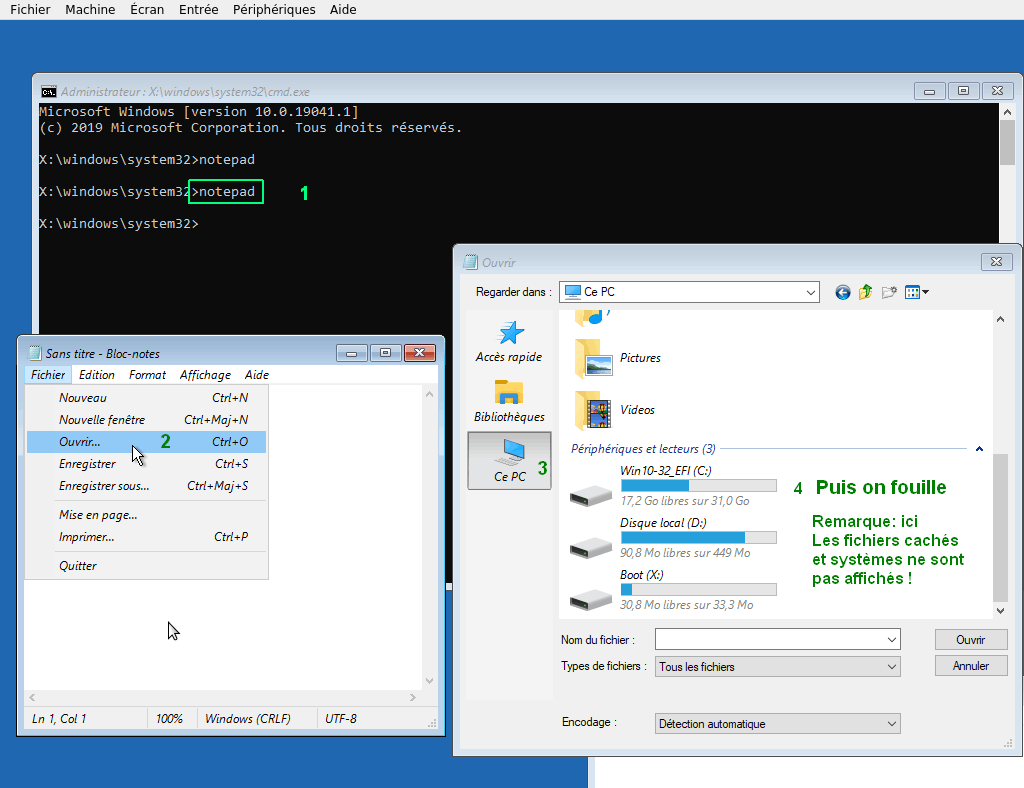Click the Annuler button
This screenshot has height=788, width=1024.
tap(970, 666)
